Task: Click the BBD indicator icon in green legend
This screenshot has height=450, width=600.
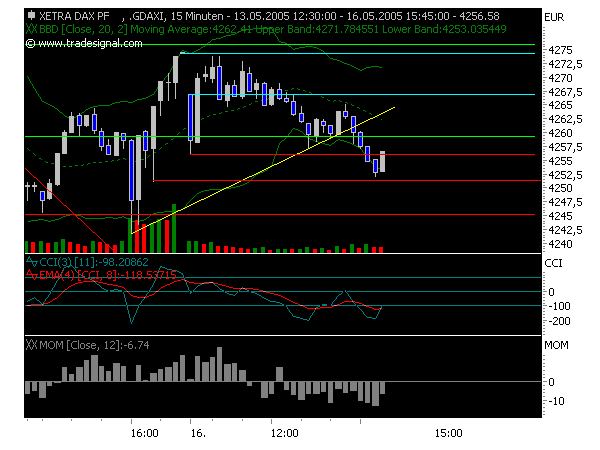Action: pyautogui.click(x=31, y=29)
